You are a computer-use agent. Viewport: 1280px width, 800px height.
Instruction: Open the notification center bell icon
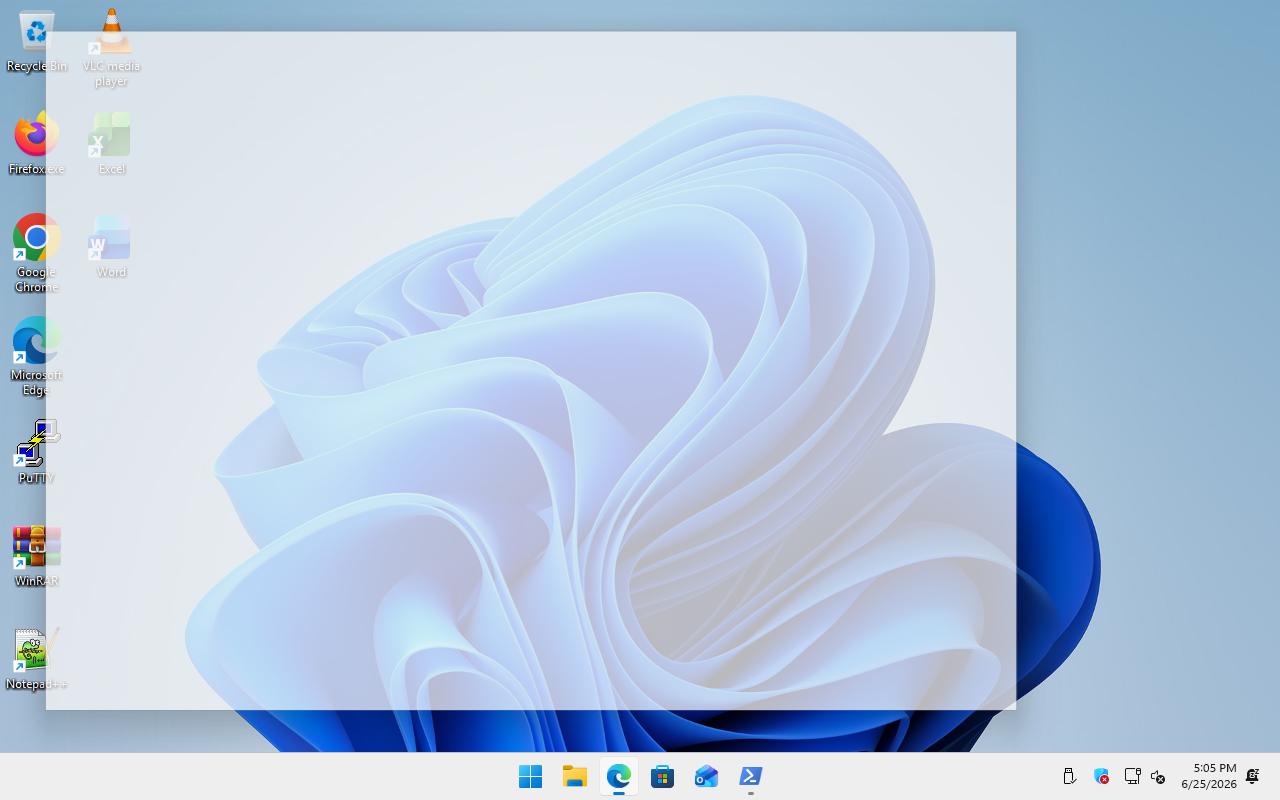point(1253,776)
